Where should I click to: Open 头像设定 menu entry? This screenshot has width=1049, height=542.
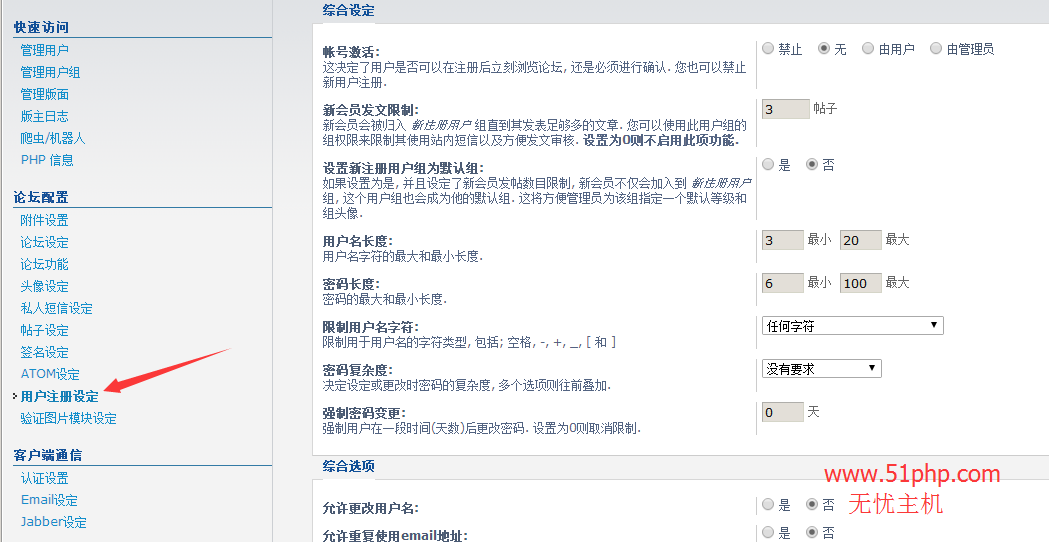click(44, 286)
